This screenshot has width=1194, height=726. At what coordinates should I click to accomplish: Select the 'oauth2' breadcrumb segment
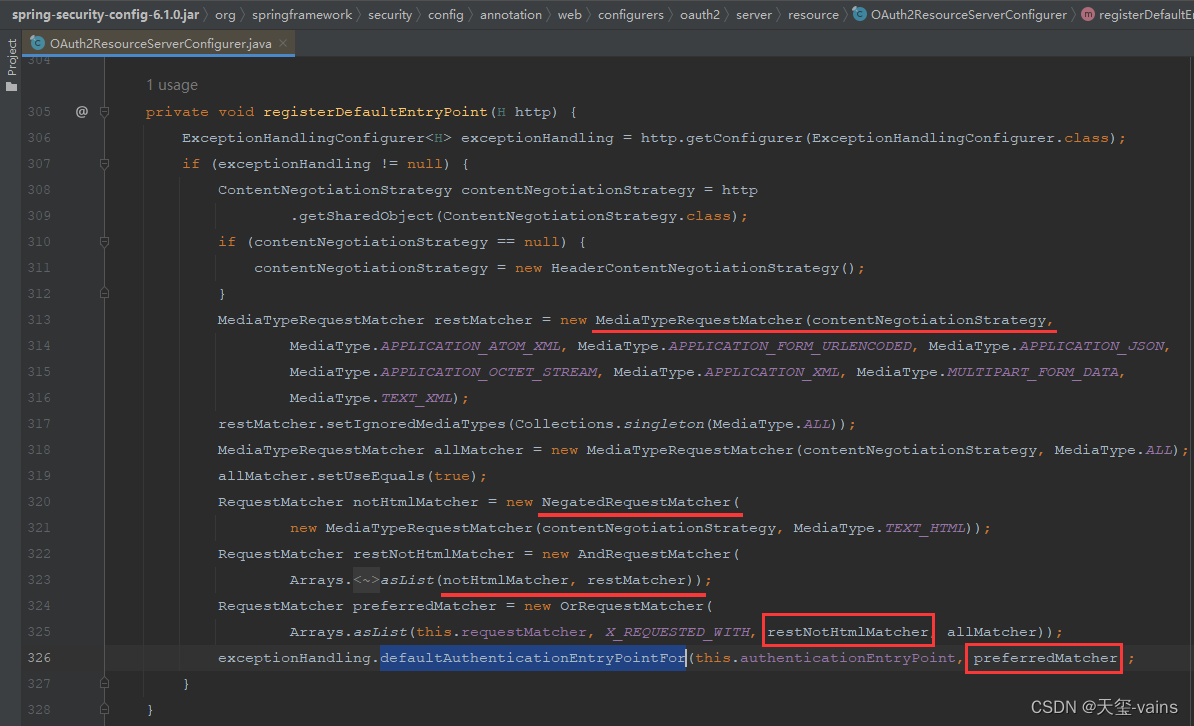(700, 14)
